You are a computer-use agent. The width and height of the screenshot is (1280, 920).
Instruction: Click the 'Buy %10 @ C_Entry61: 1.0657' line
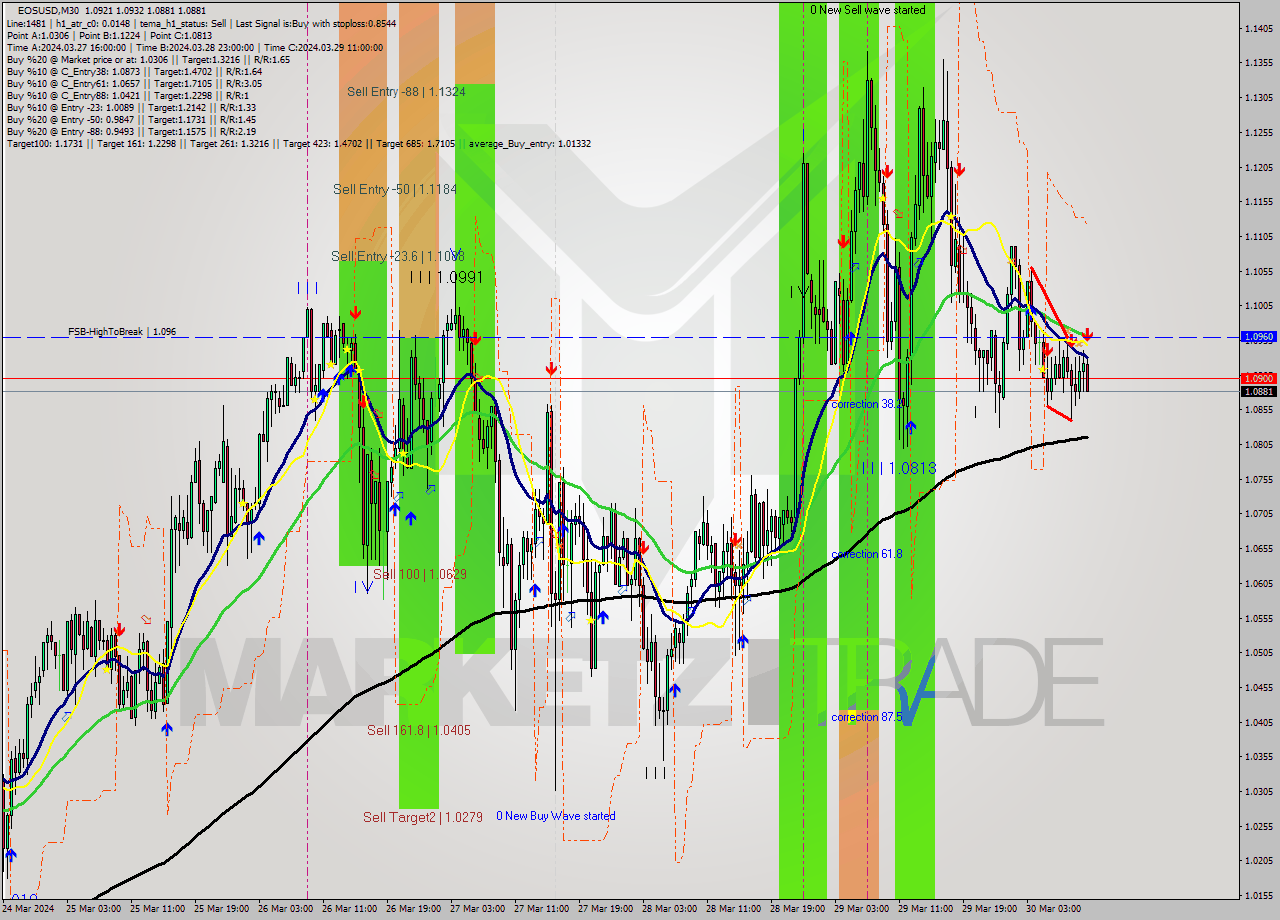coord(134,83)
